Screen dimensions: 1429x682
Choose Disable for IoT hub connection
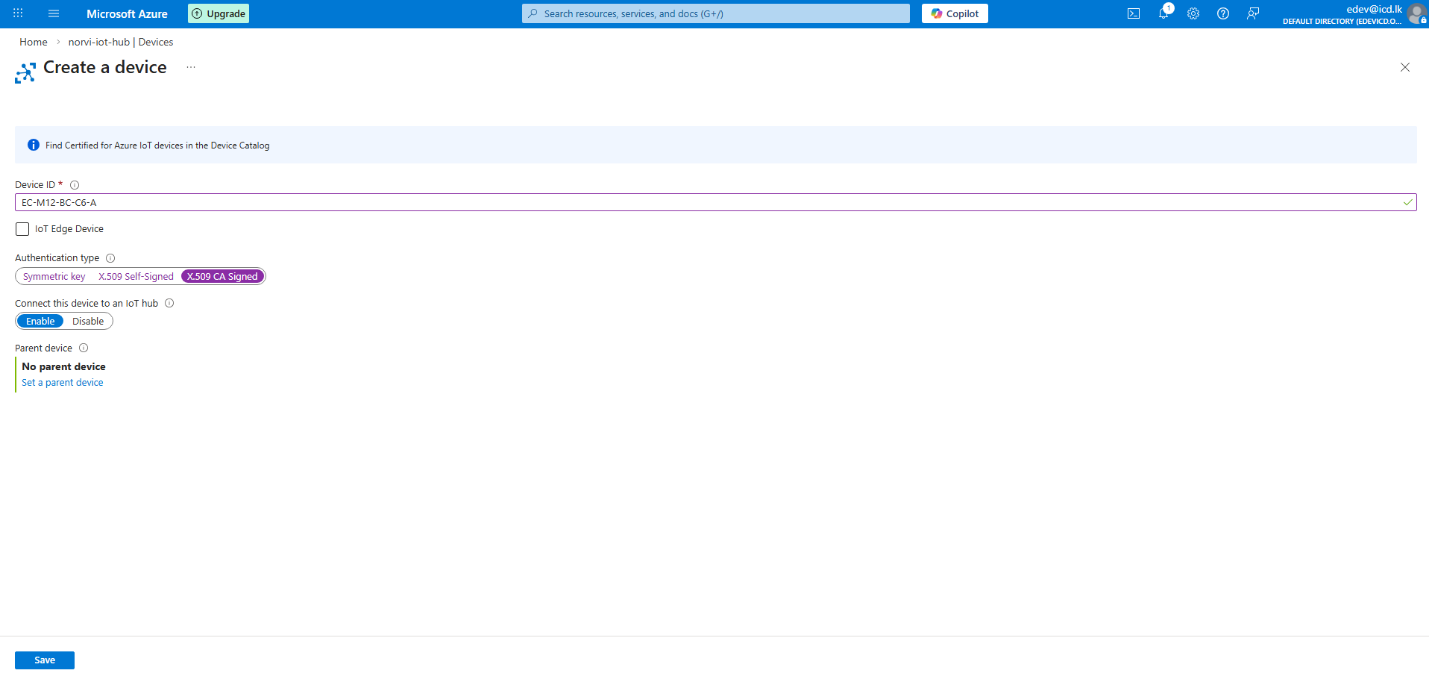(x=88, y=321)
